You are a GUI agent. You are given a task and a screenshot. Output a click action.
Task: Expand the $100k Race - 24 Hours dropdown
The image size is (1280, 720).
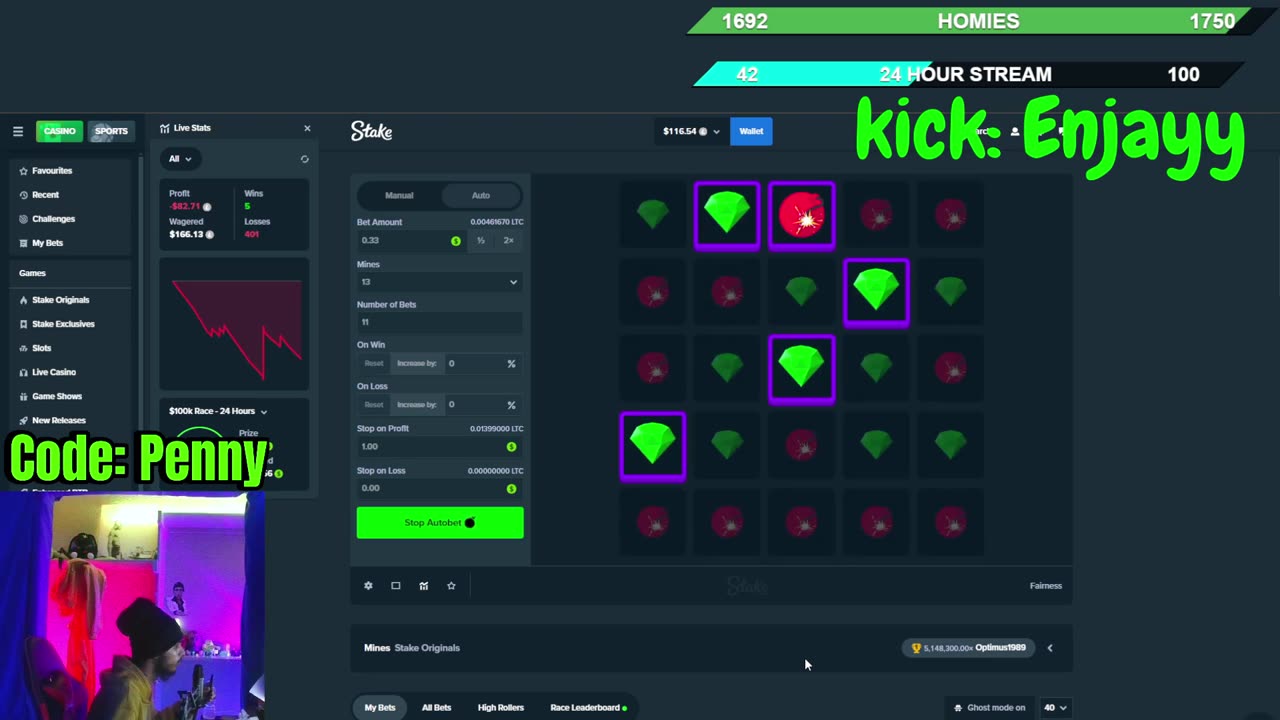tap(218, 411)
